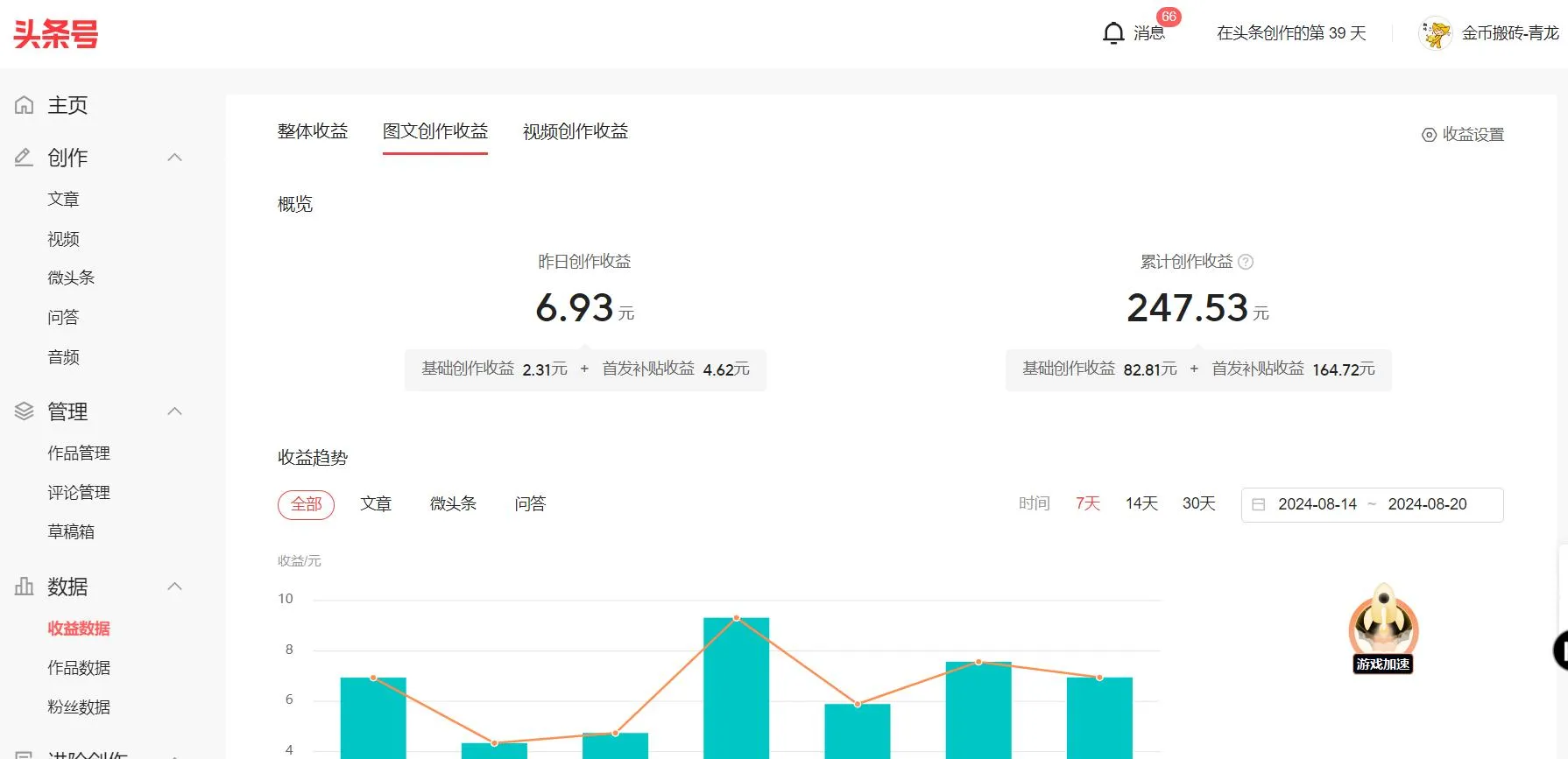Screen dimensions: 1568x759
Task: Open 文章 in the sidebar
Action: pyautogui.click(x=63, y=200)
